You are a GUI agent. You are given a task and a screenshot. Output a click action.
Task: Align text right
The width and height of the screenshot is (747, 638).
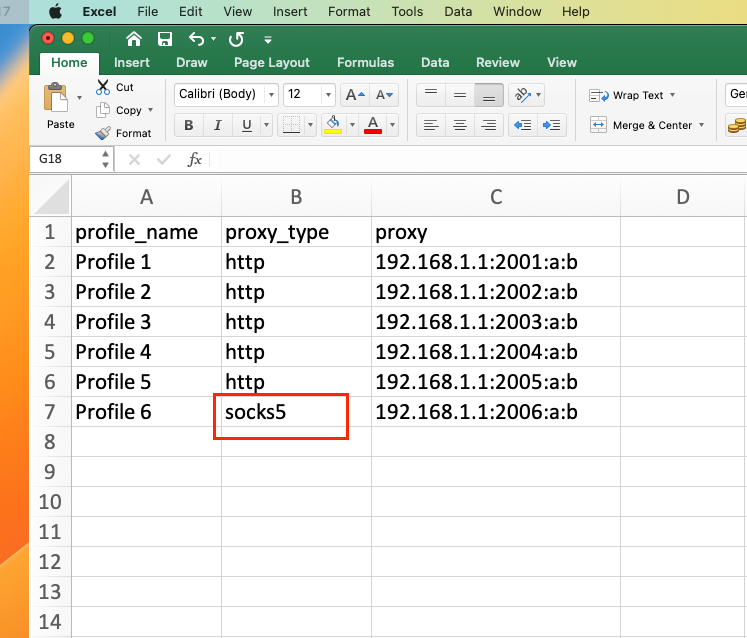click(x=489, y=125)
